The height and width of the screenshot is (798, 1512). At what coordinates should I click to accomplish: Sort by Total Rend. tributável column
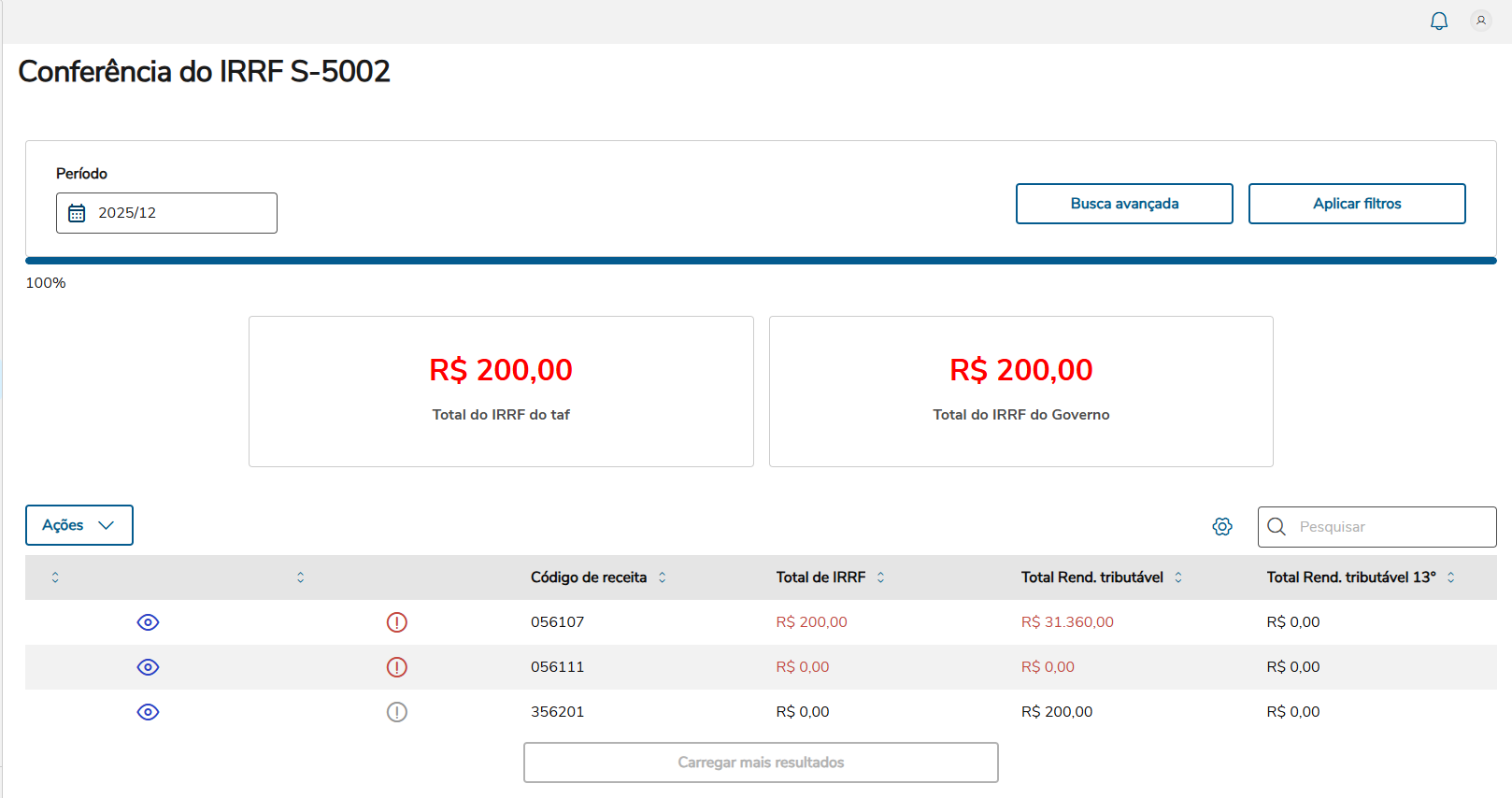coord(1178,577)
